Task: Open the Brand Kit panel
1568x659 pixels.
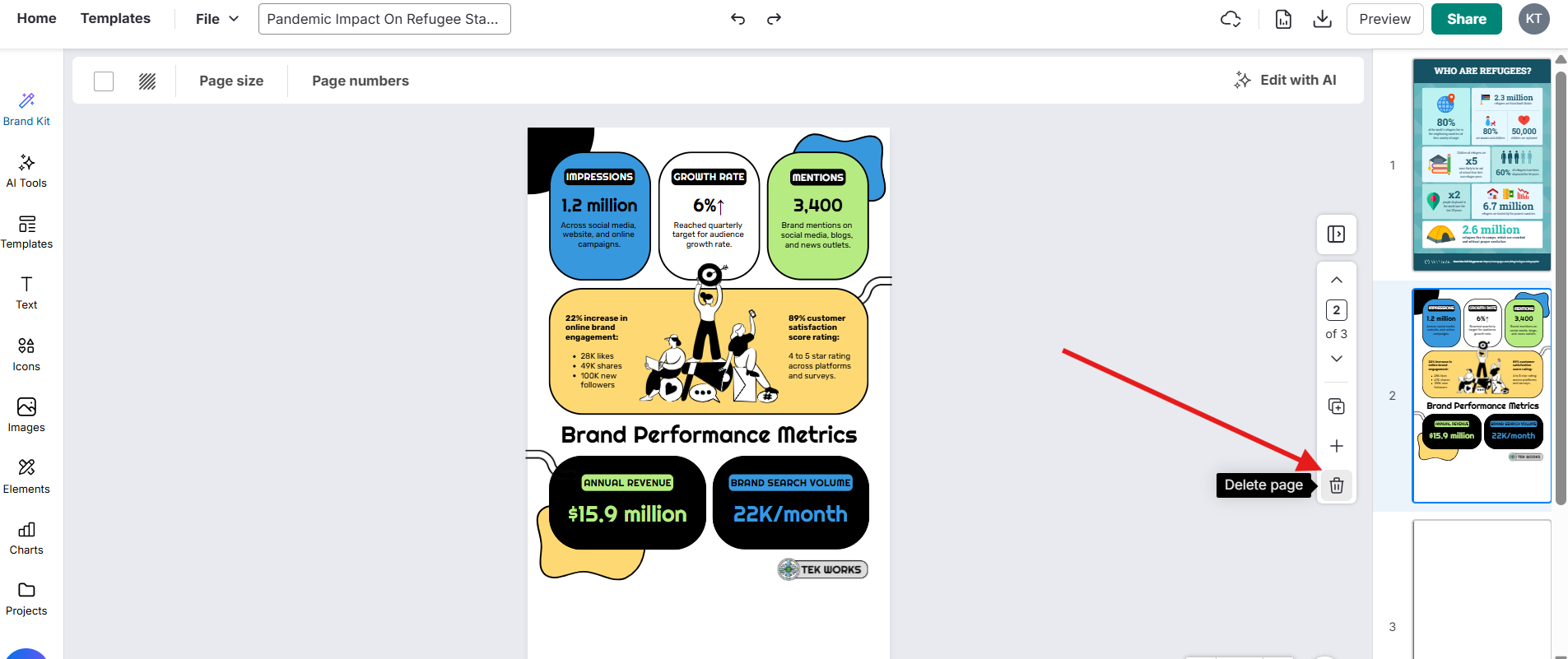Action: click(26, 109)
